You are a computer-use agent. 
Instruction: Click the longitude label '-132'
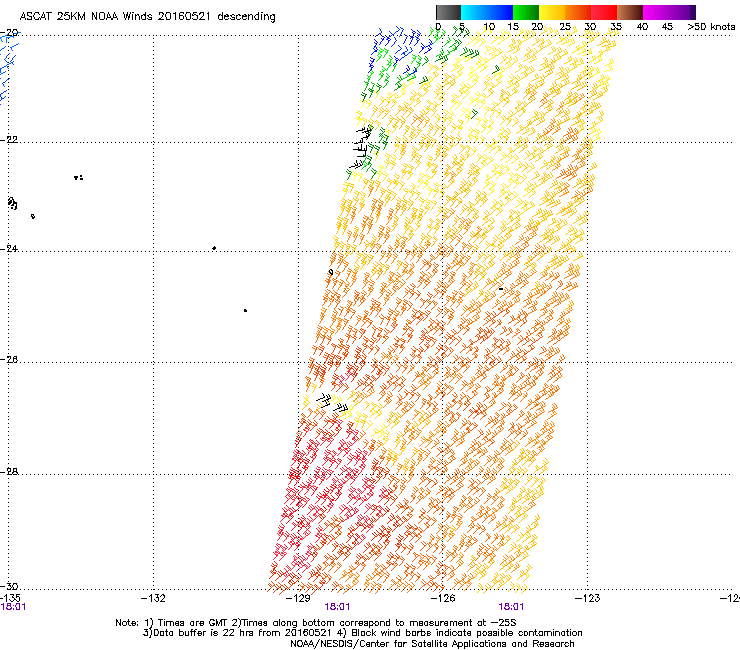(153, 599)
